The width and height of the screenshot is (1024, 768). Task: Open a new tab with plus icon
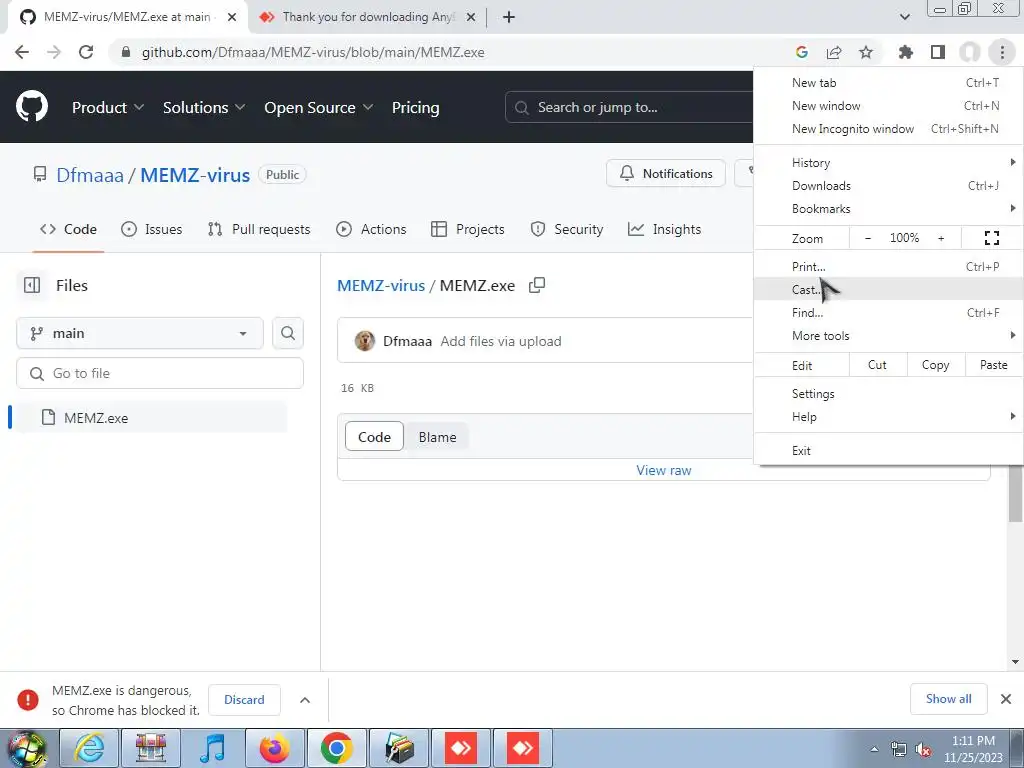(509, 17)
